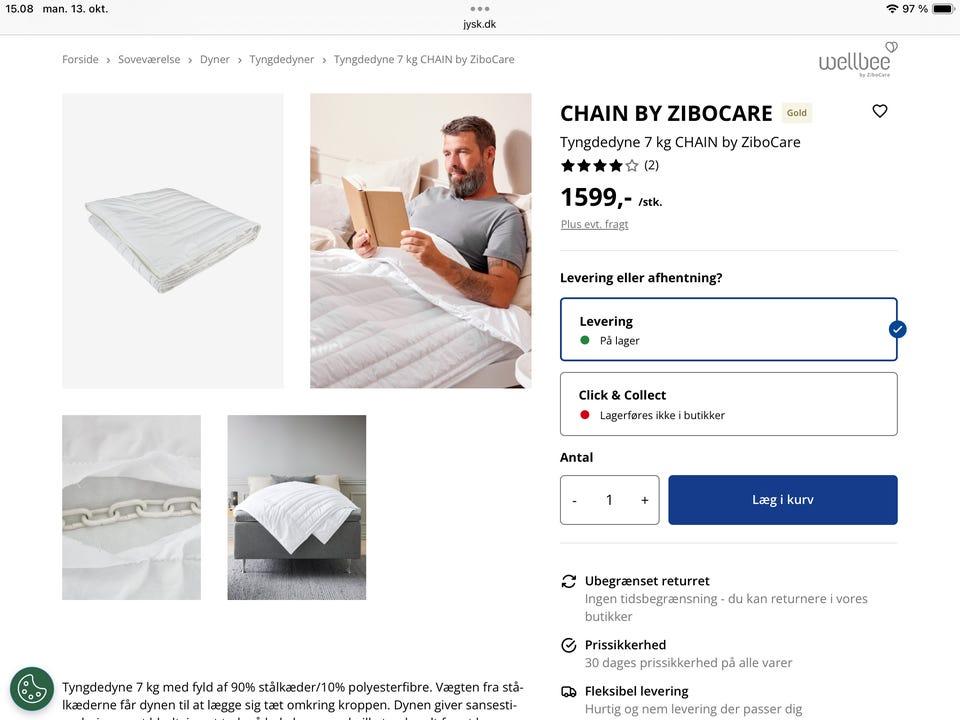
Task: Open the chain close-up thumbnail
Action: point(132,508)
